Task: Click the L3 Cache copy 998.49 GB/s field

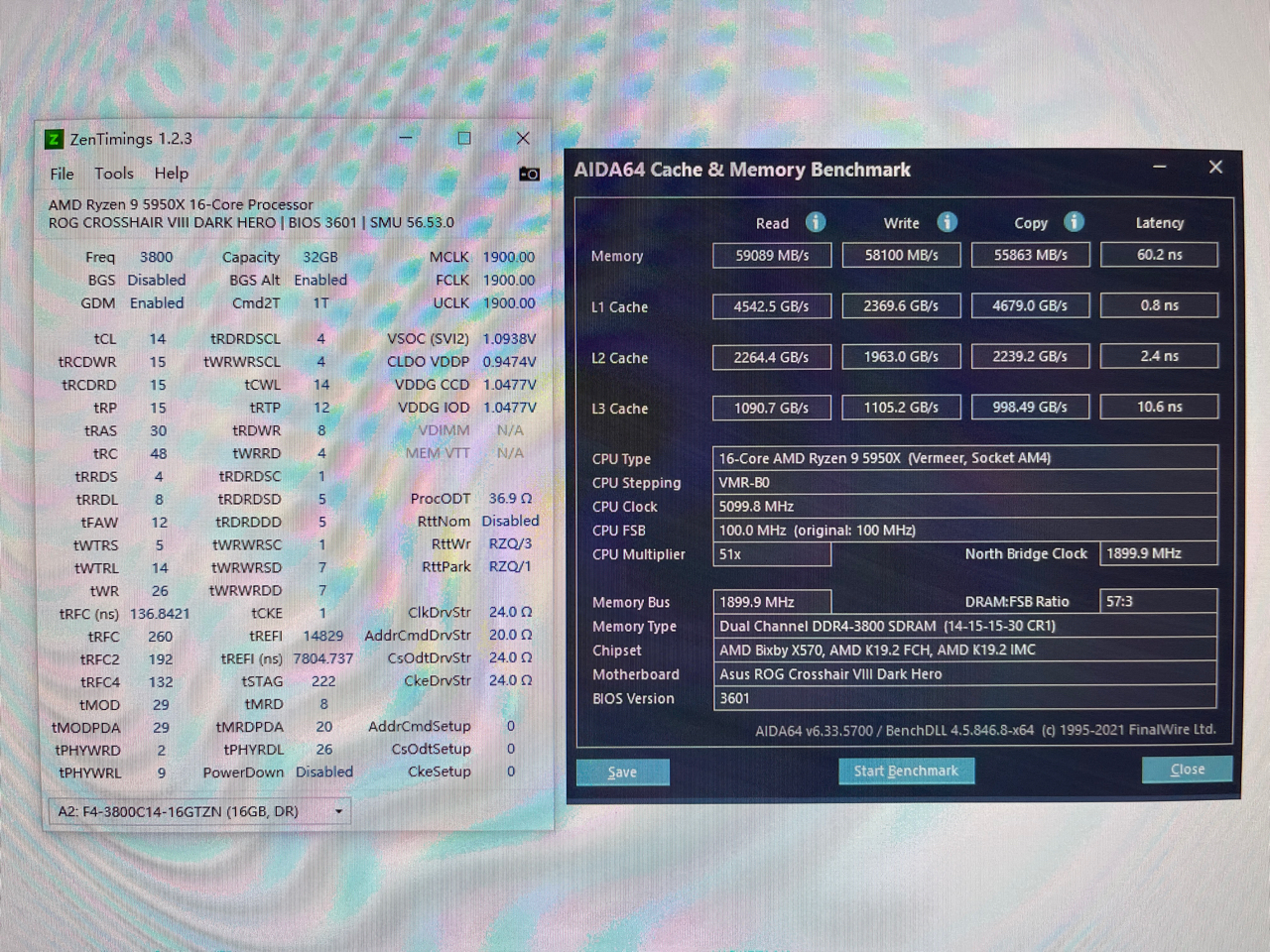Action: (x=1031, y=407)
